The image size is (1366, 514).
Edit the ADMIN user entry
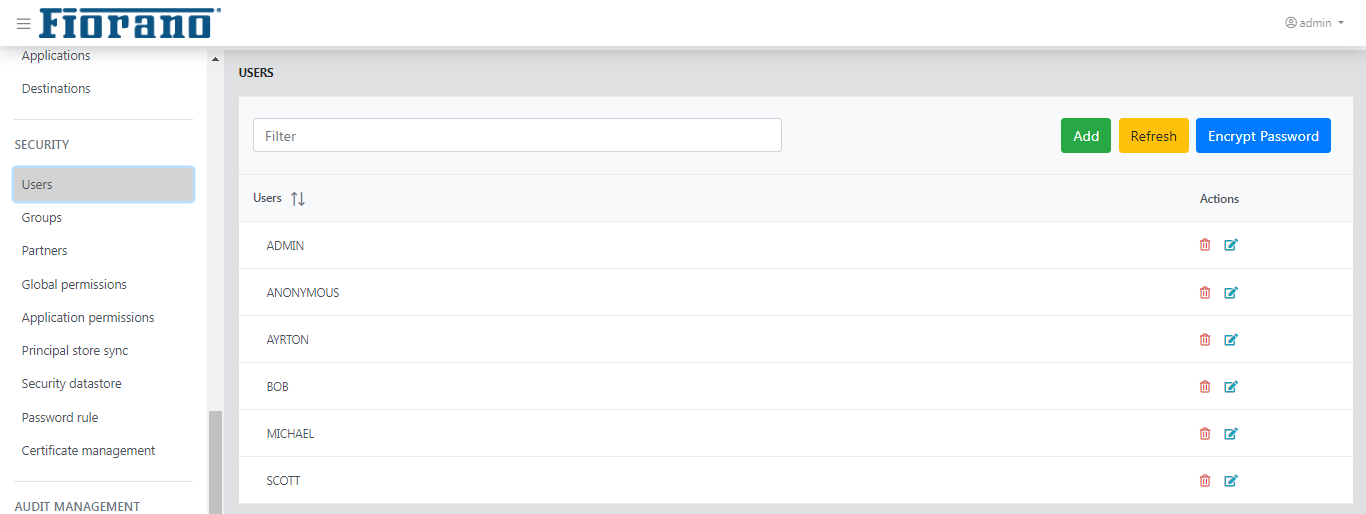click(x=1231, y=245)
